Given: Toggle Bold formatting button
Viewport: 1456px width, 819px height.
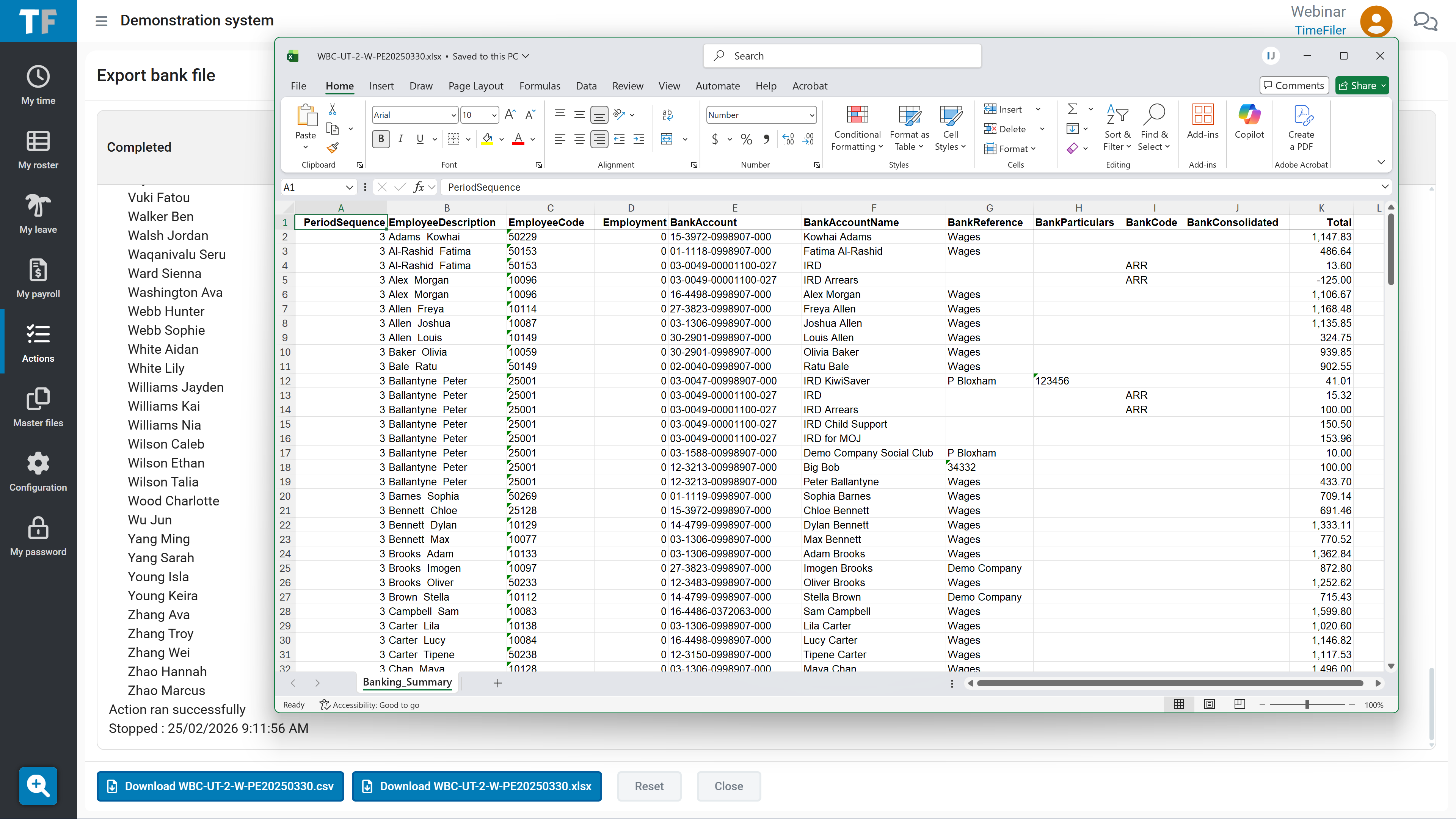Looking at the screenshot, I should (x=381, y=139).
